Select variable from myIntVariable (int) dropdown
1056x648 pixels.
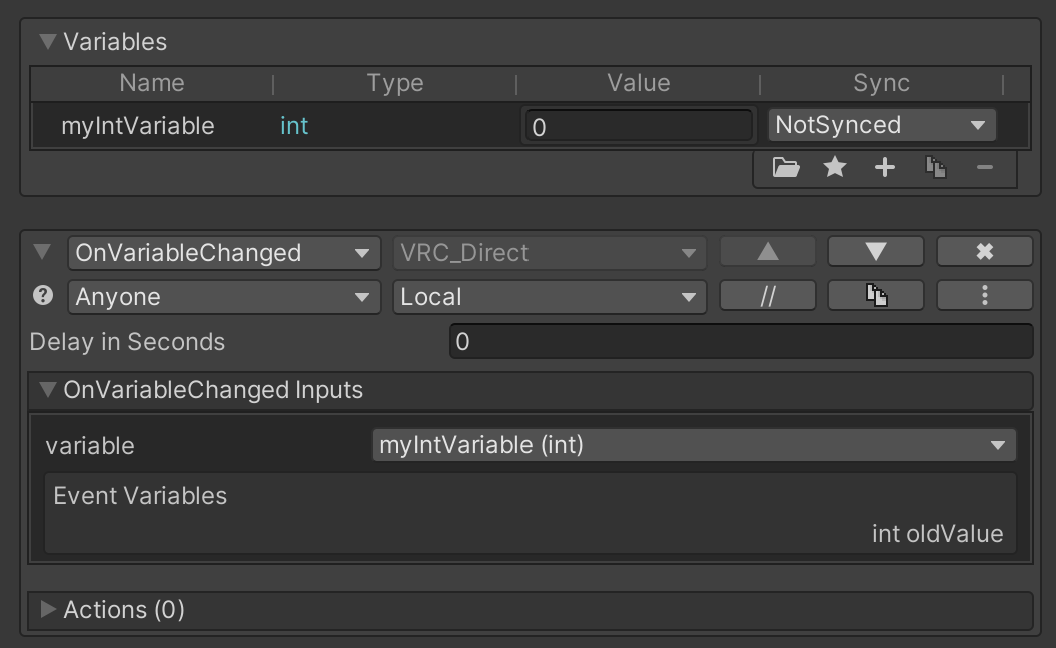(x=694, y=445)
